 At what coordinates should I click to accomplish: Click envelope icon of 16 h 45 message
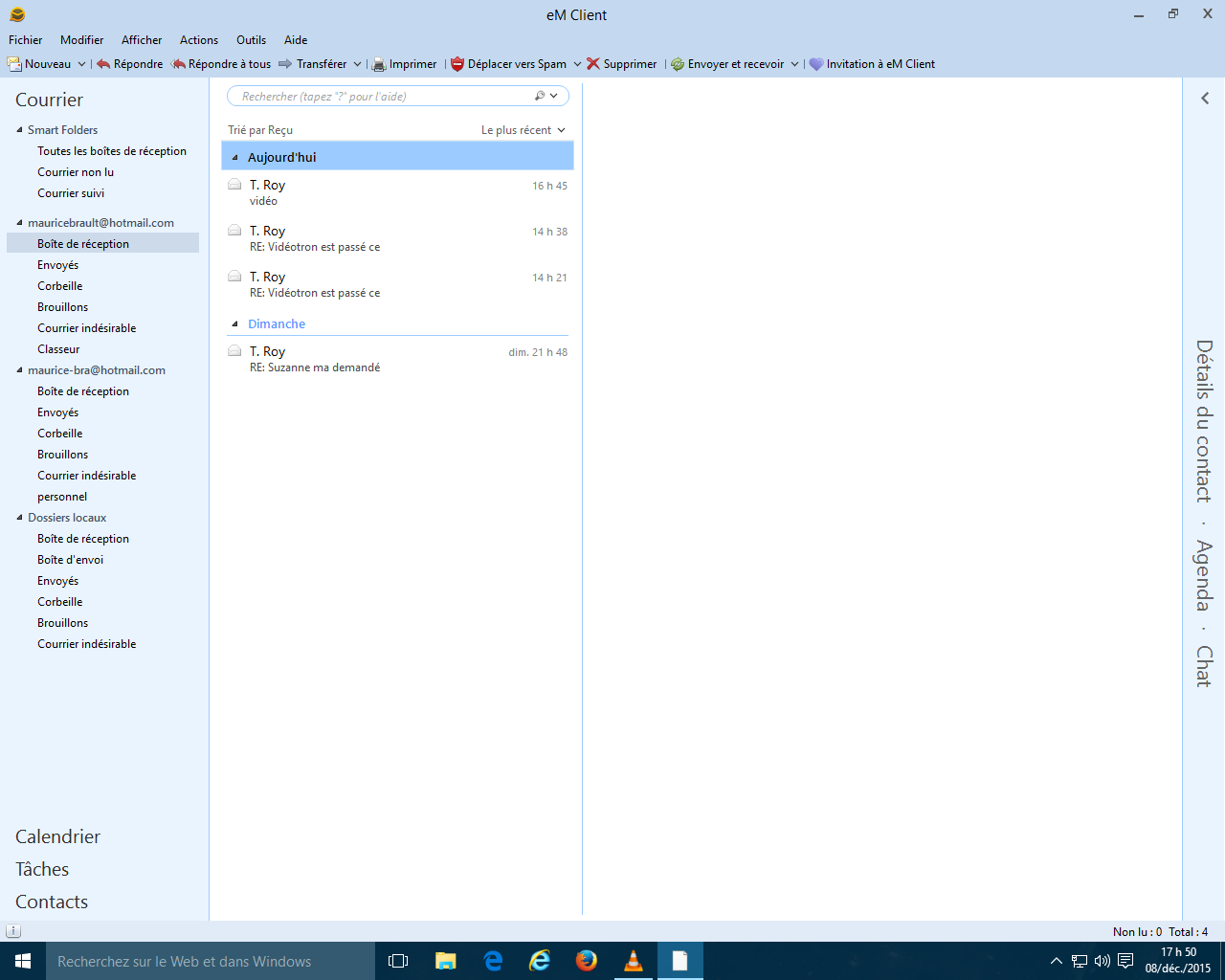click(234, 185)
